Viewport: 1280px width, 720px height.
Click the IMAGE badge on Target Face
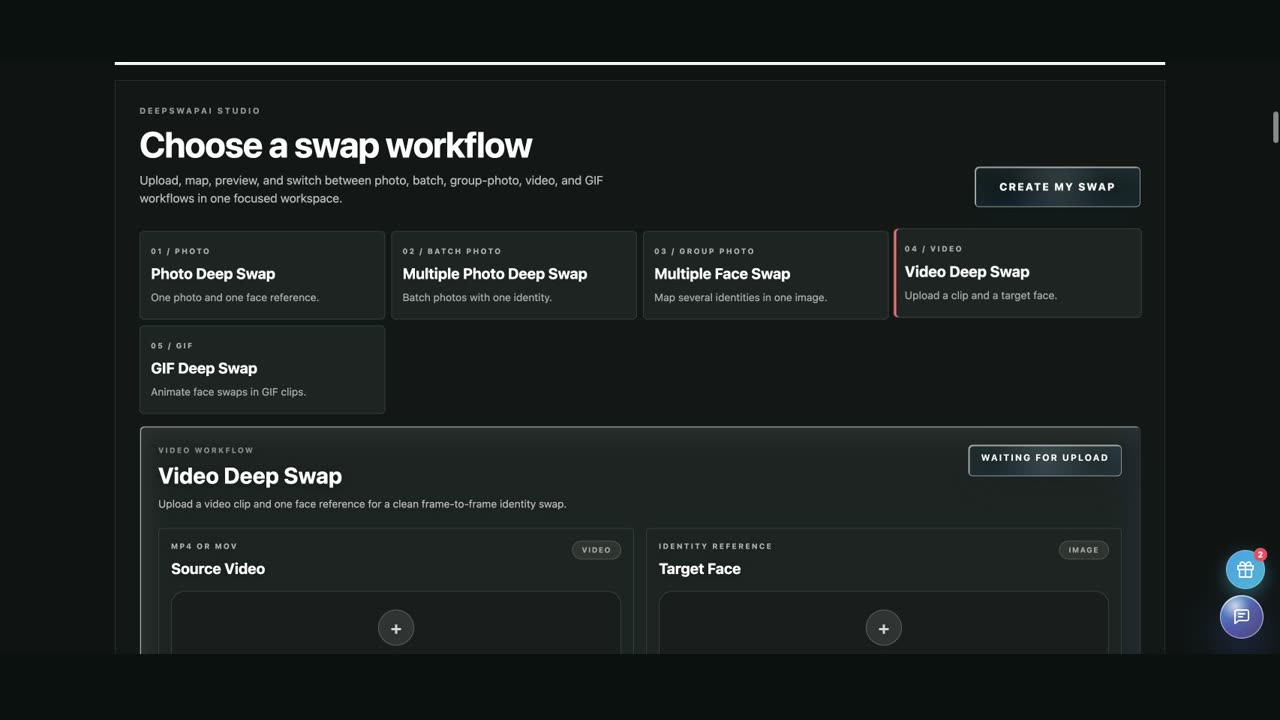coord(1083,550)
